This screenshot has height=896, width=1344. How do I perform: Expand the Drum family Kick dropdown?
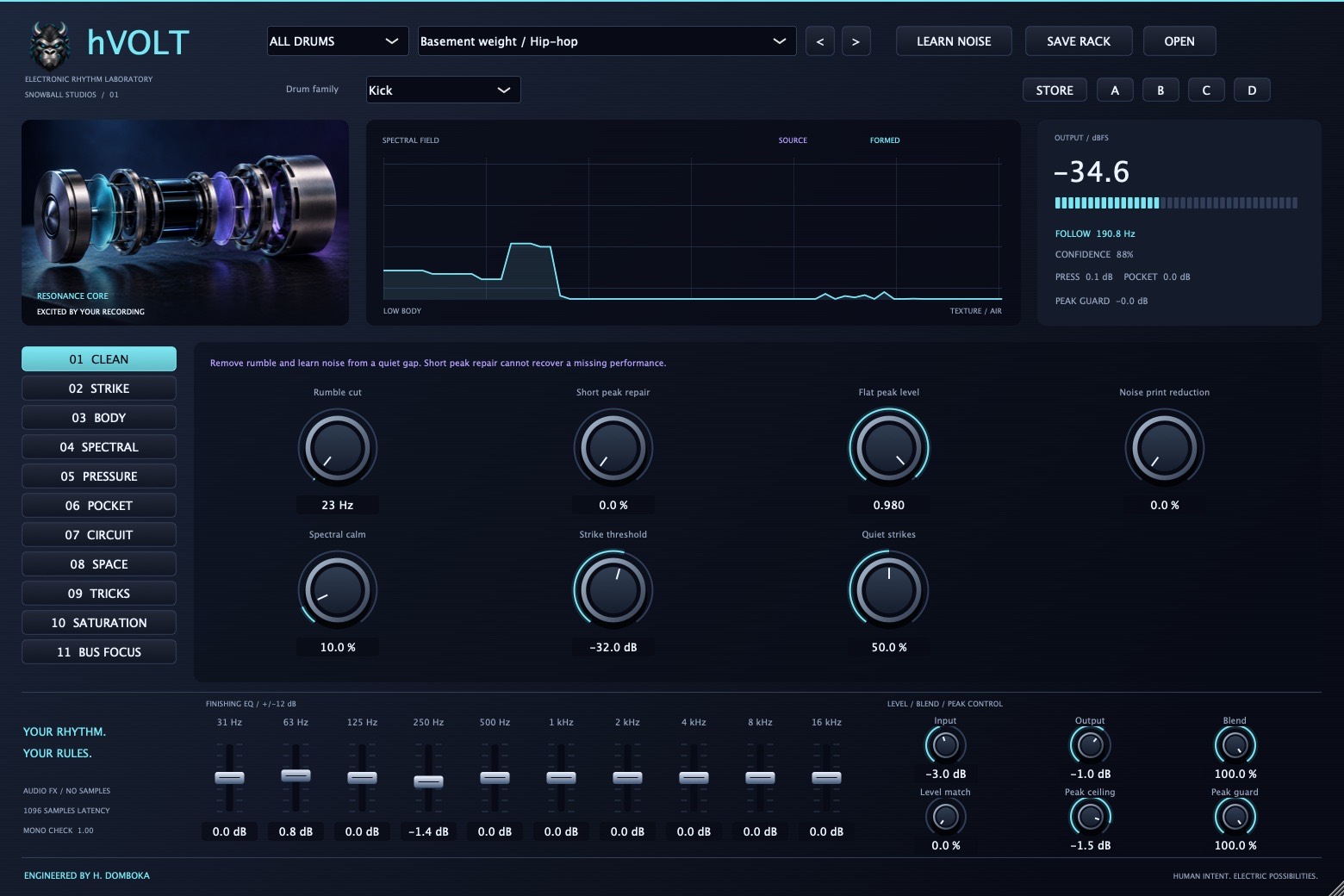[443, 90]
